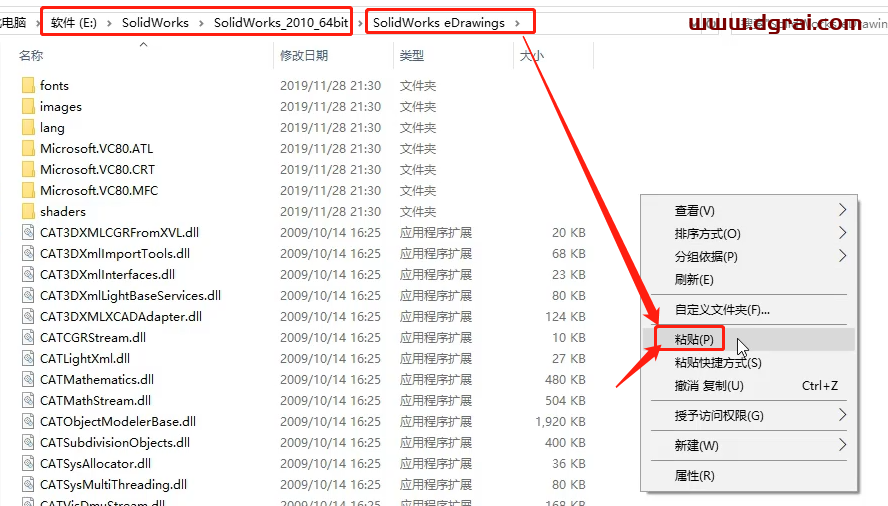The width and height of the screenshot is (888, 506).
Task: Select Microsoft.VC80.MFC folder icon
Action: pyautogui.click(x=28, y=190)
